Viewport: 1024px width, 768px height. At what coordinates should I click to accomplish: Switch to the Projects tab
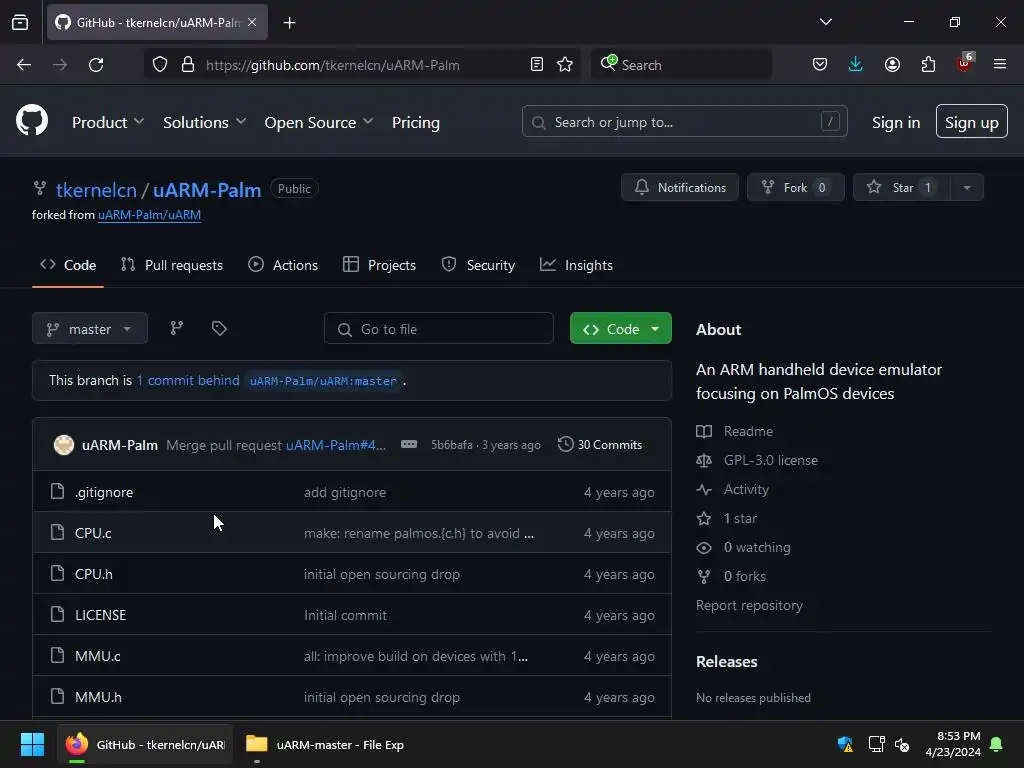(x=379, y=265)
